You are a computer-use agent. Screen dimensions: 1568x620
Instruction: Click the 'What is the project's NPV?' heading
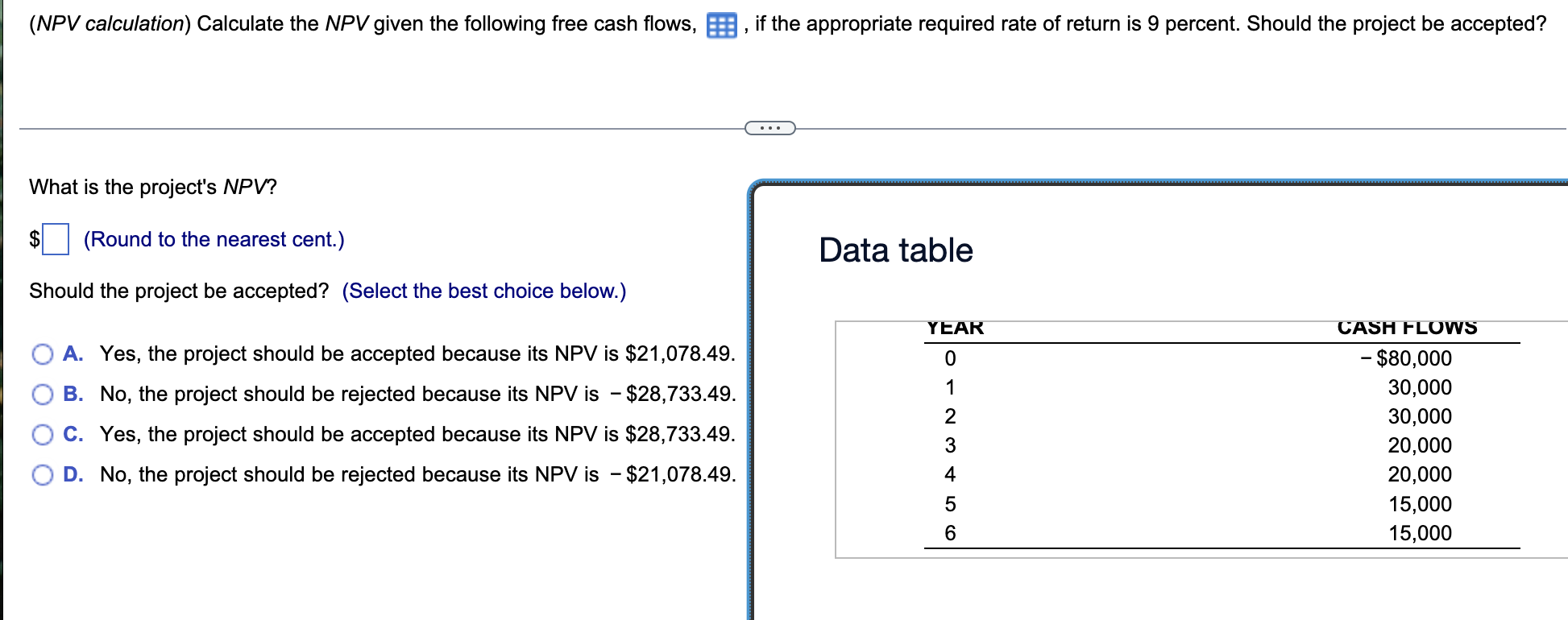(152, 186)
